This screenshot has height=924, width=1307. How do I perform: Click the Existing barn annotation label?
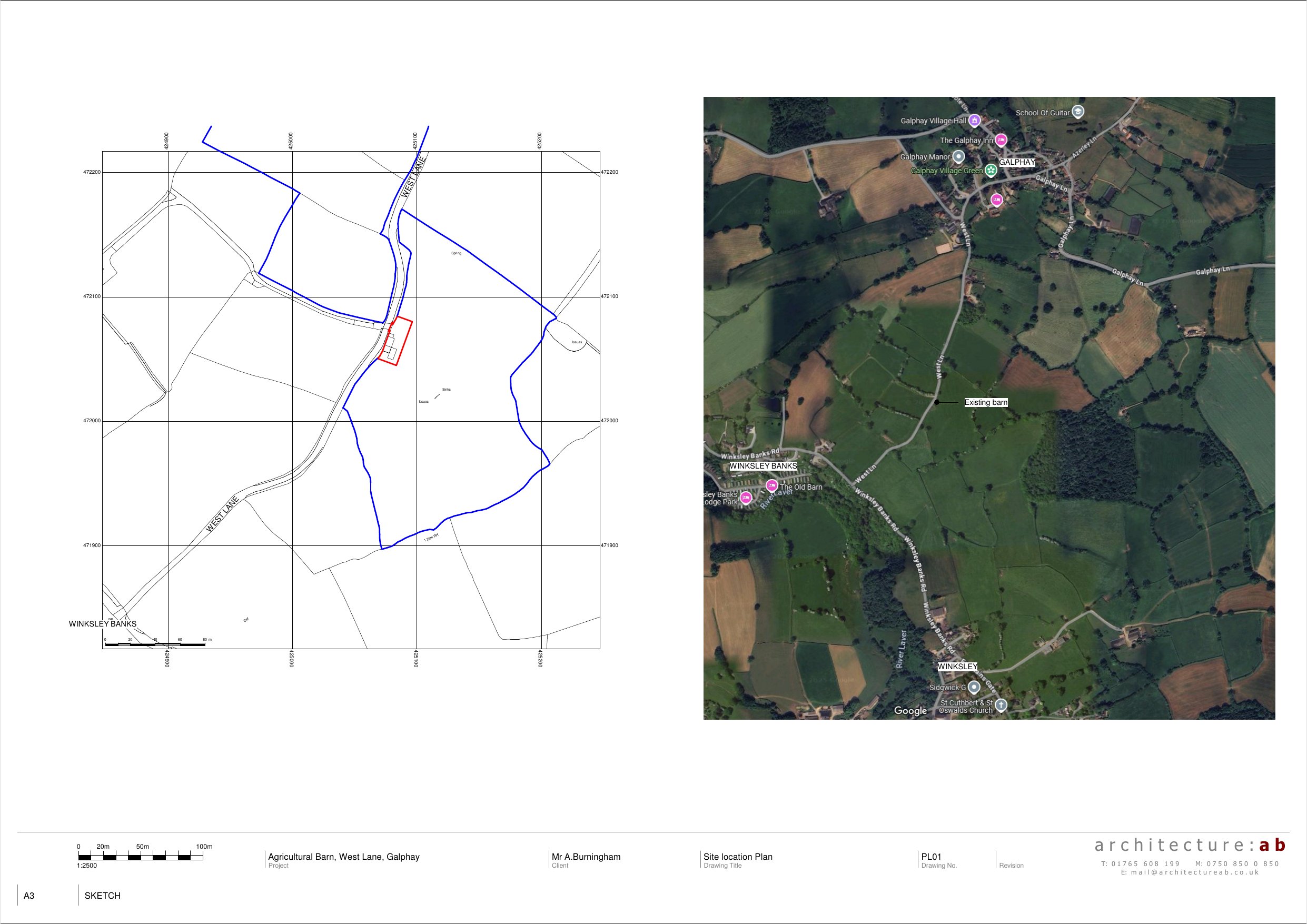pyautogui.click(x=986, y=403)
